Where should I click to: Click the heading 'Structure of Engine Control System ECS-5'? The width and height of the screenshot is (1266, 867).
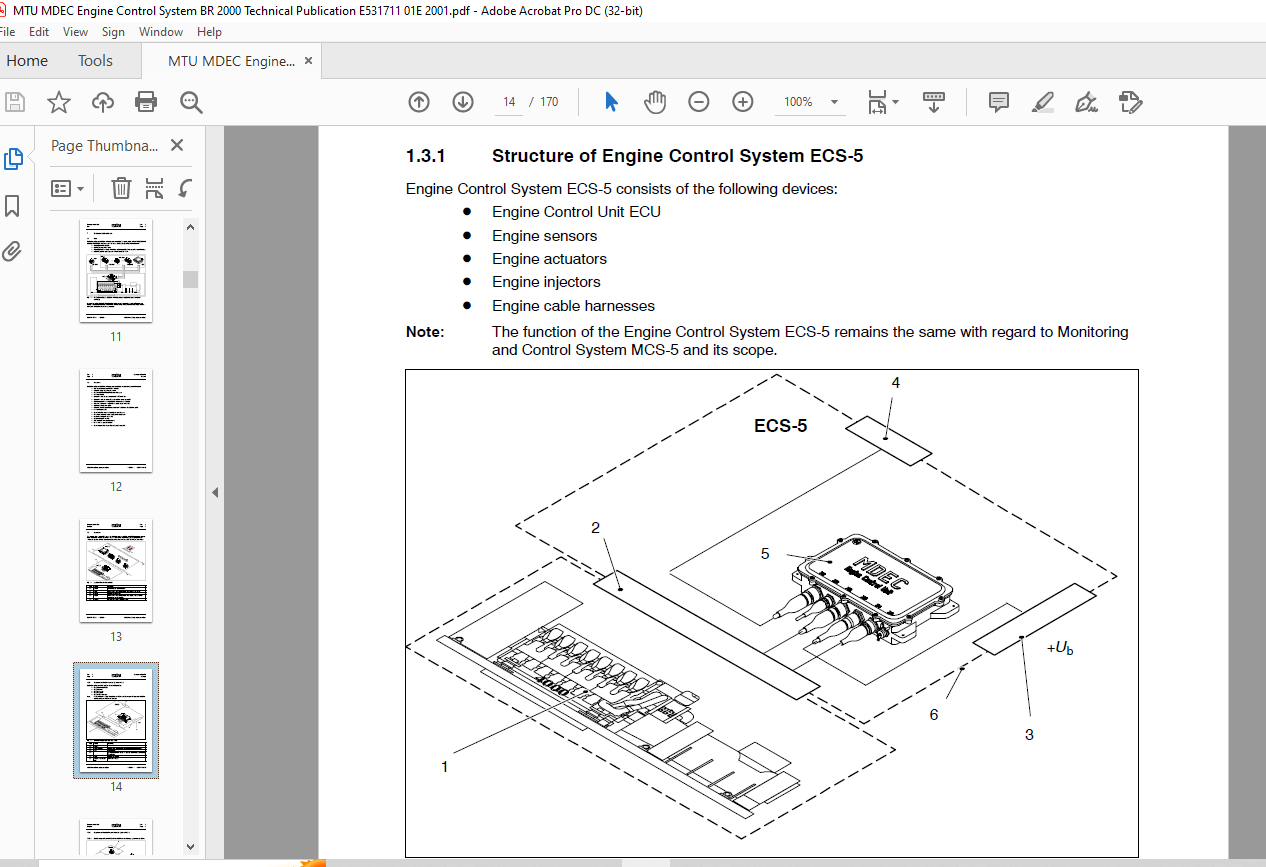click(677, 156)
